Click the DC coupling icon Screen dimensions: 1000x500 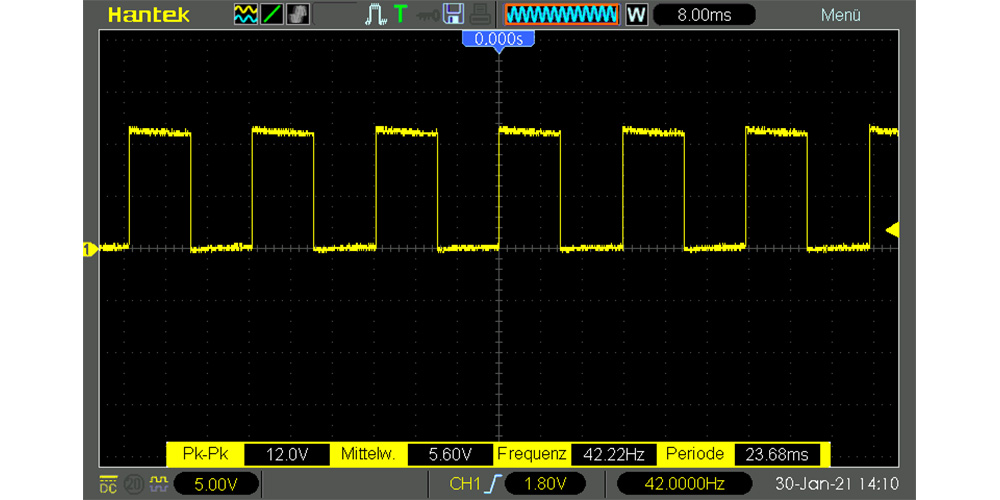[x=109, y=483]
